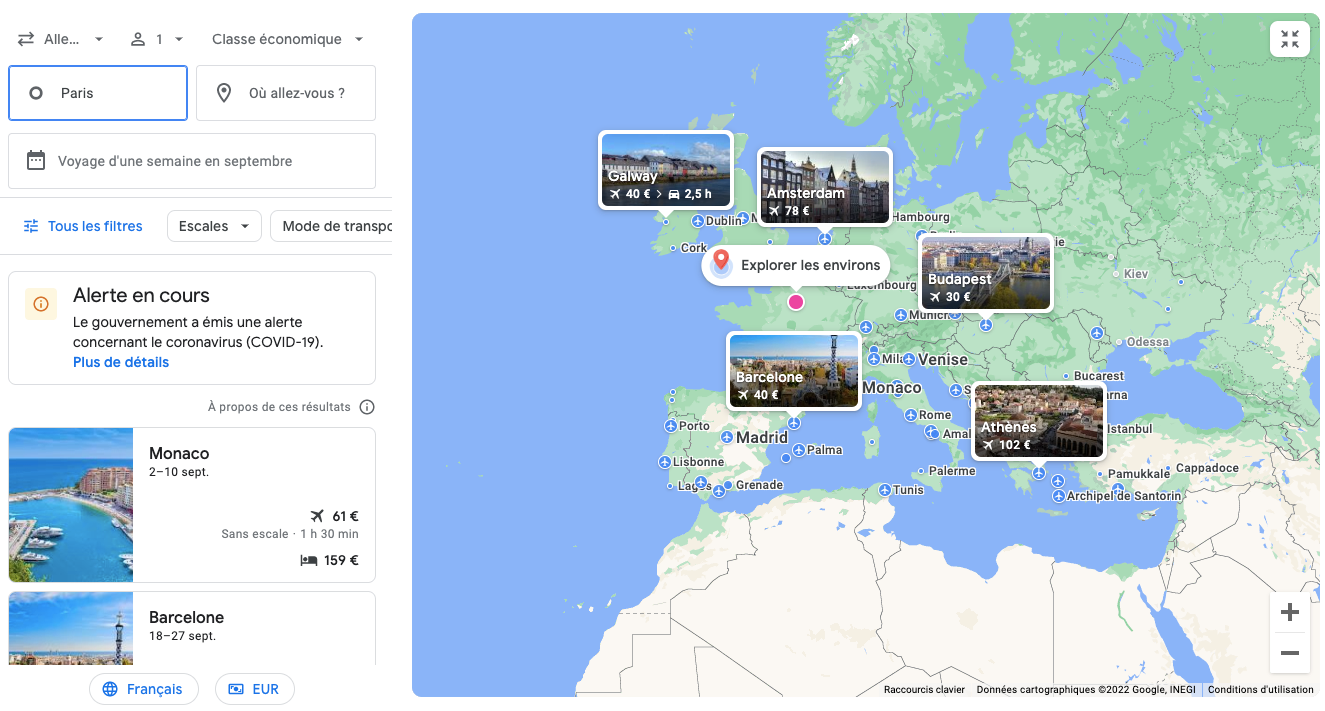Open the Amsterdam map card
1325x711 pixels.
pyautogui.click(x=824, y=187)
